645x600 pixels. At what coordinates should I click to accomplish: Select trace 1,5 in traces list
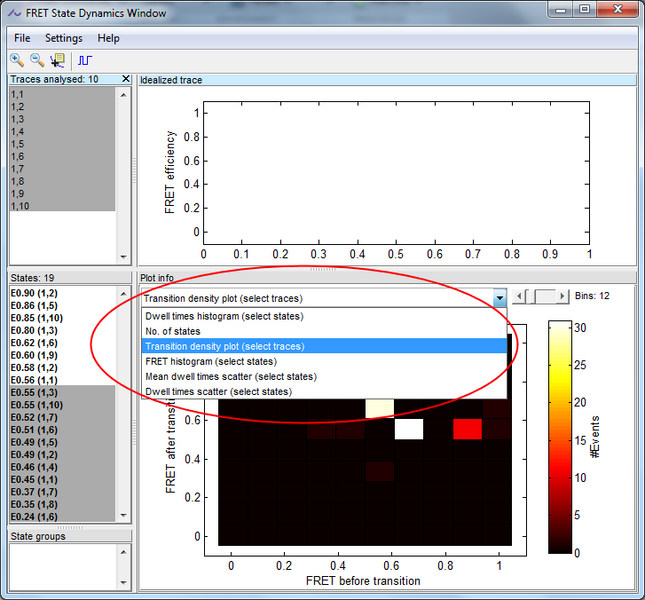[18, 144]
